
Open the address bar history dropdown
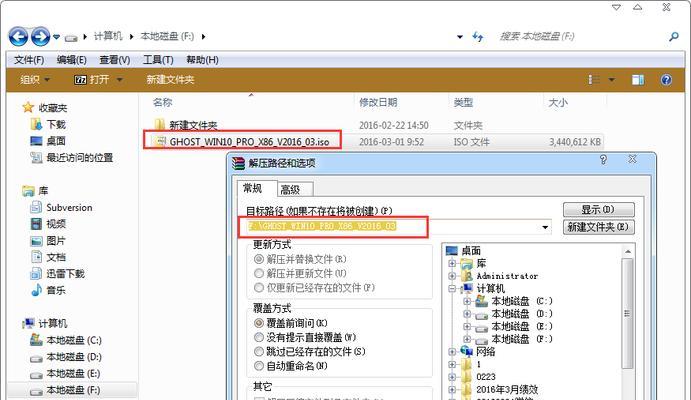click(460, 37)
